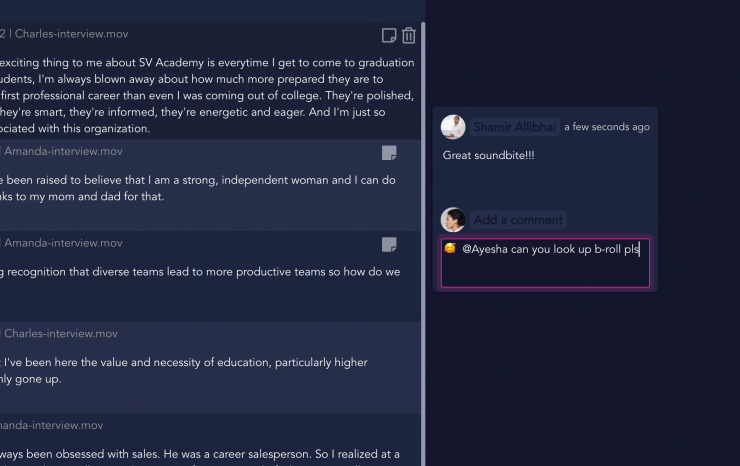Screen dimensions: 740x466
Task: Click Amanda-interview.mov label above 'independent woman' text
Action: point(63,152)
